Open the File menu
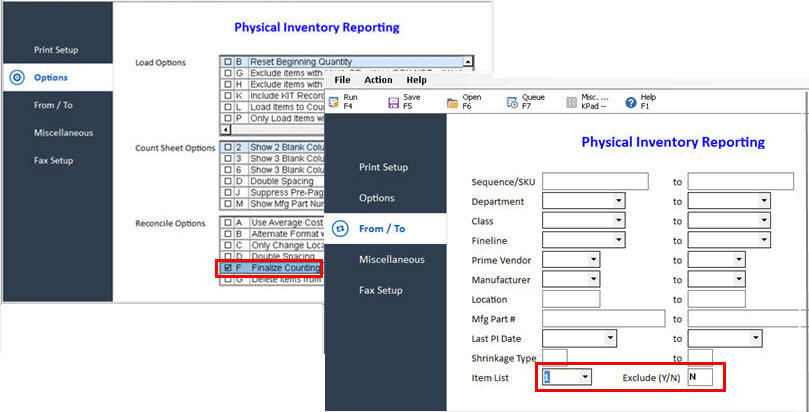The image size is (809, 412). click(343, 80)
